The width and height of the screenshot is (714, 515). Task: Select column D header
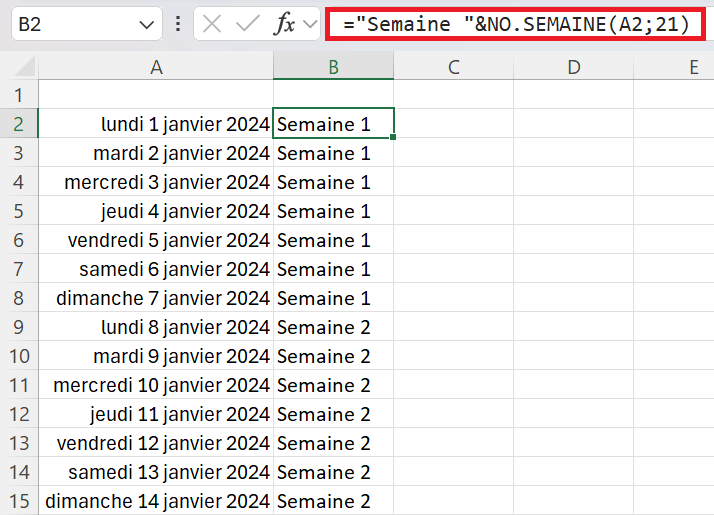point(574,67)
